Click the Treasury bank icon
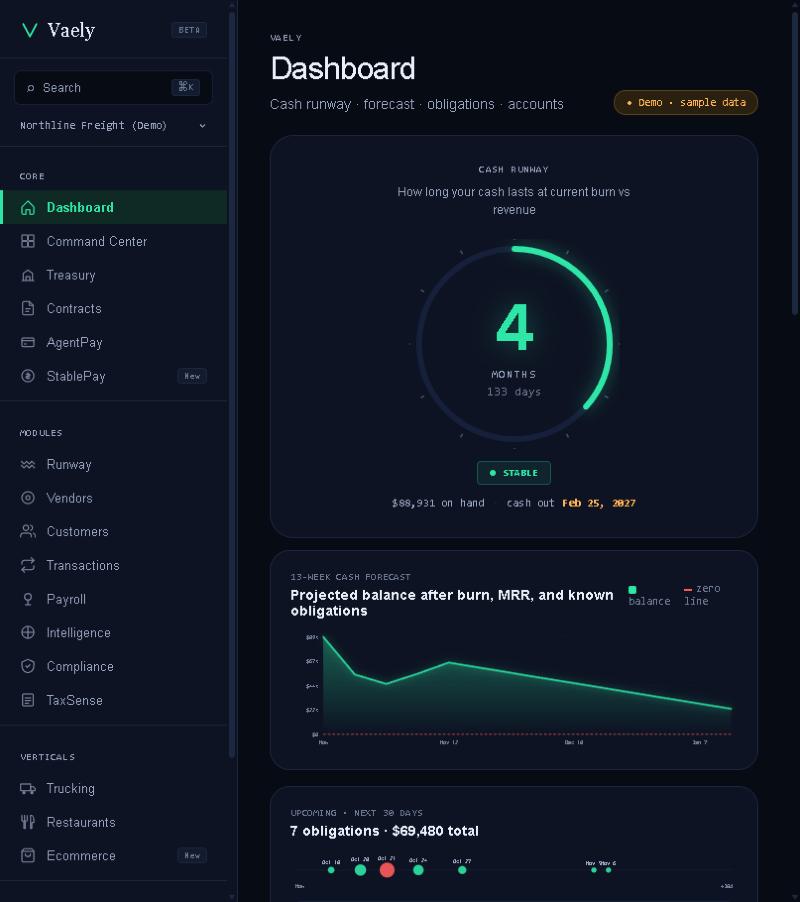The height and width of the screenshot is (902, 800). click(x=28, y=275)
